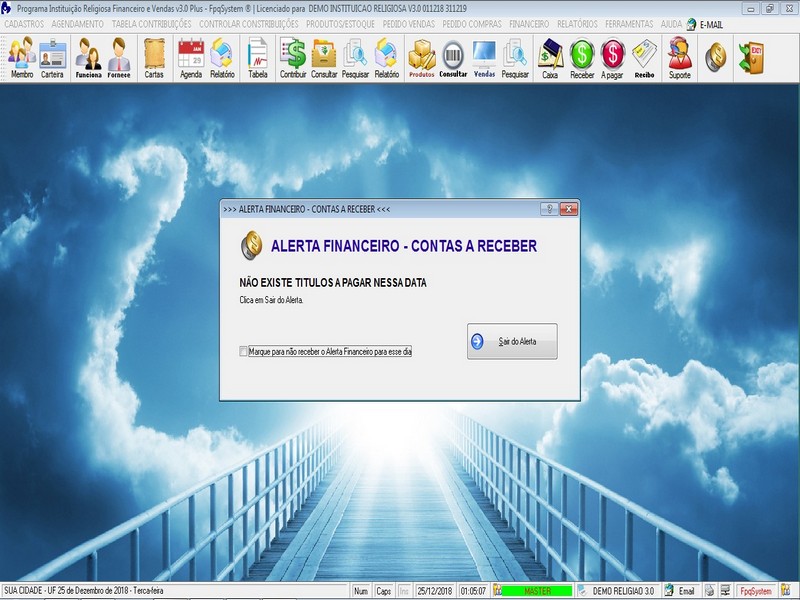Open the FINANCEIRO menu

tap(529, 24)
